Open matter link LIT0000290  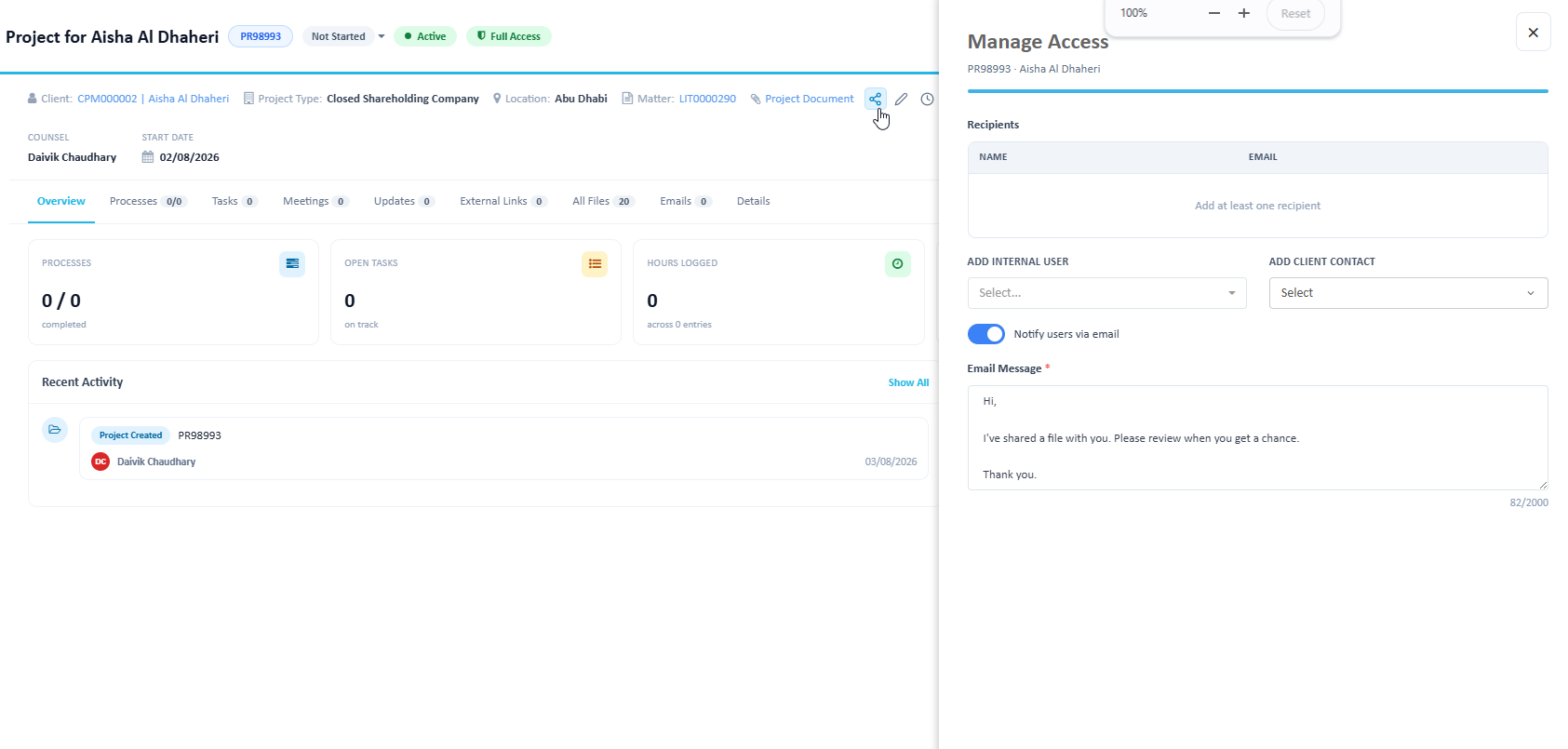(707, 99)
